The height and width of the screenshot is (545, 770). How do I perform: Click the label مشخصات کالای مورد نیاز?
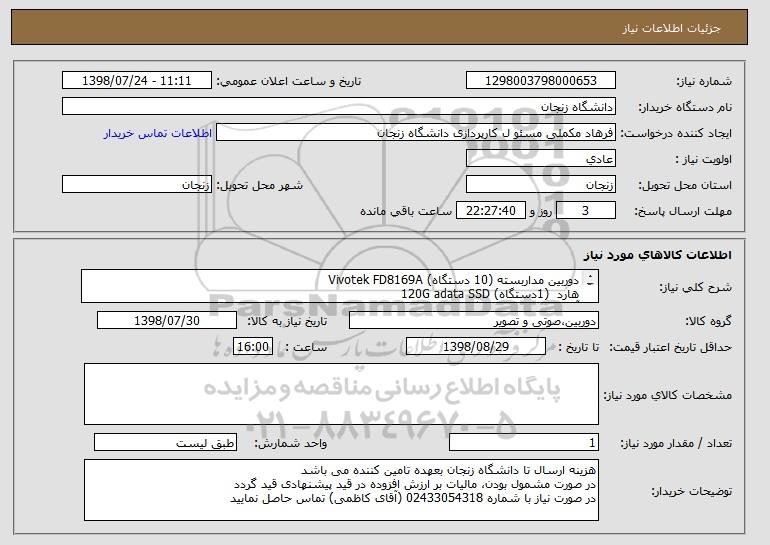point(668,395)
